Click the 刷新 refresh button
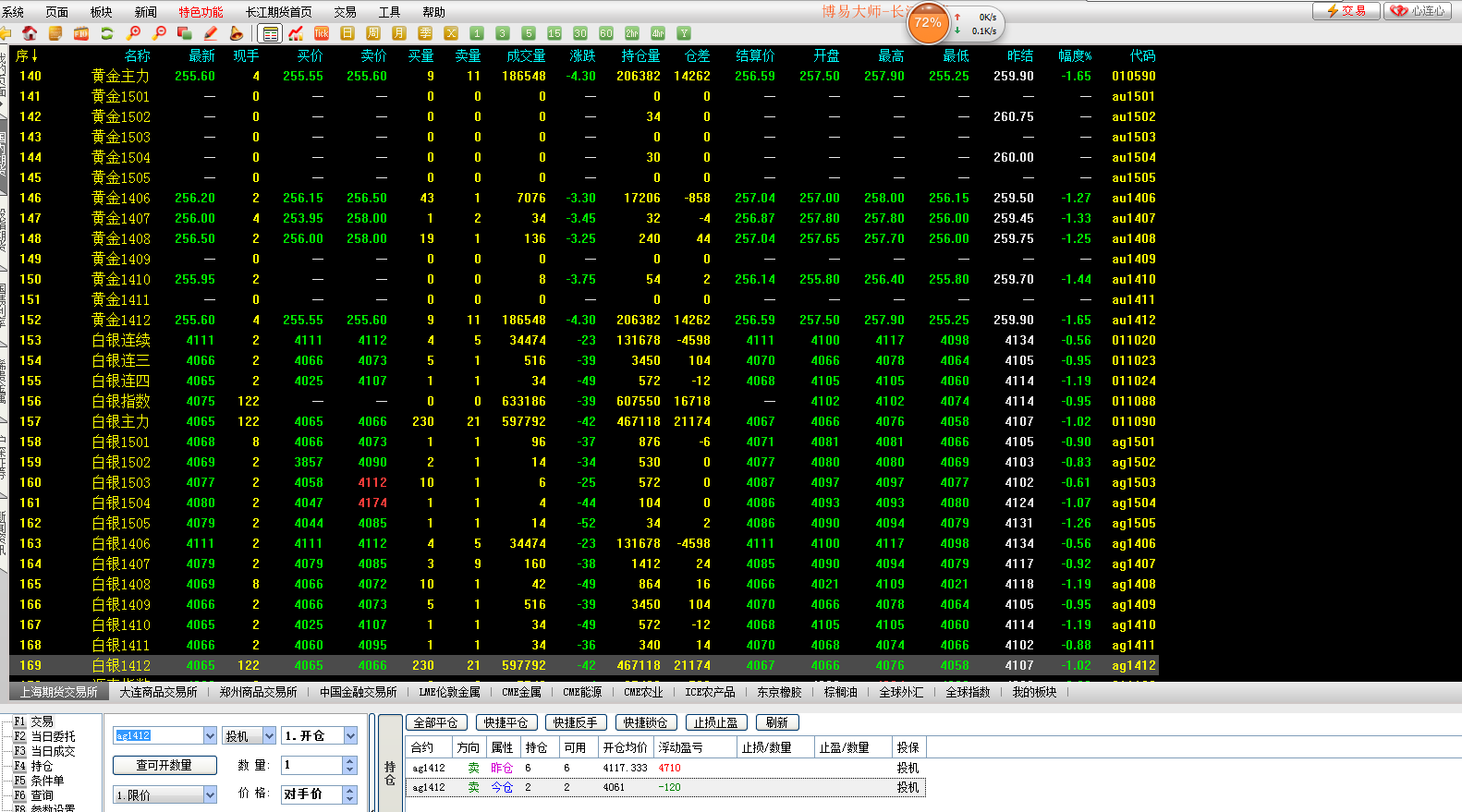 click(x=777, y=722)
